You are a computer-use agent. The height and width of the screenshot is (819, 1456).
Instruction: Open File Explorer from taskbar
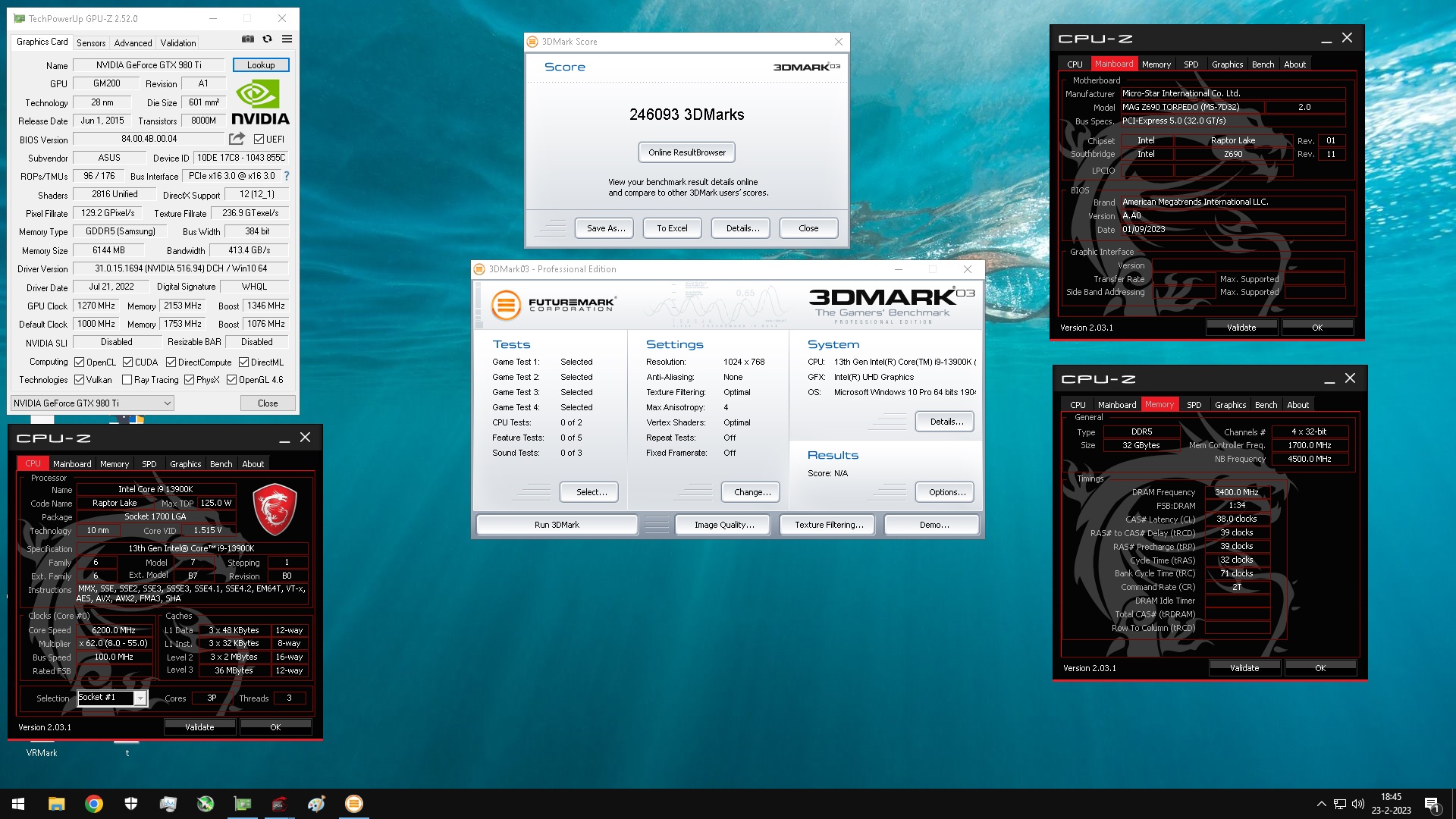pos(56,804)
